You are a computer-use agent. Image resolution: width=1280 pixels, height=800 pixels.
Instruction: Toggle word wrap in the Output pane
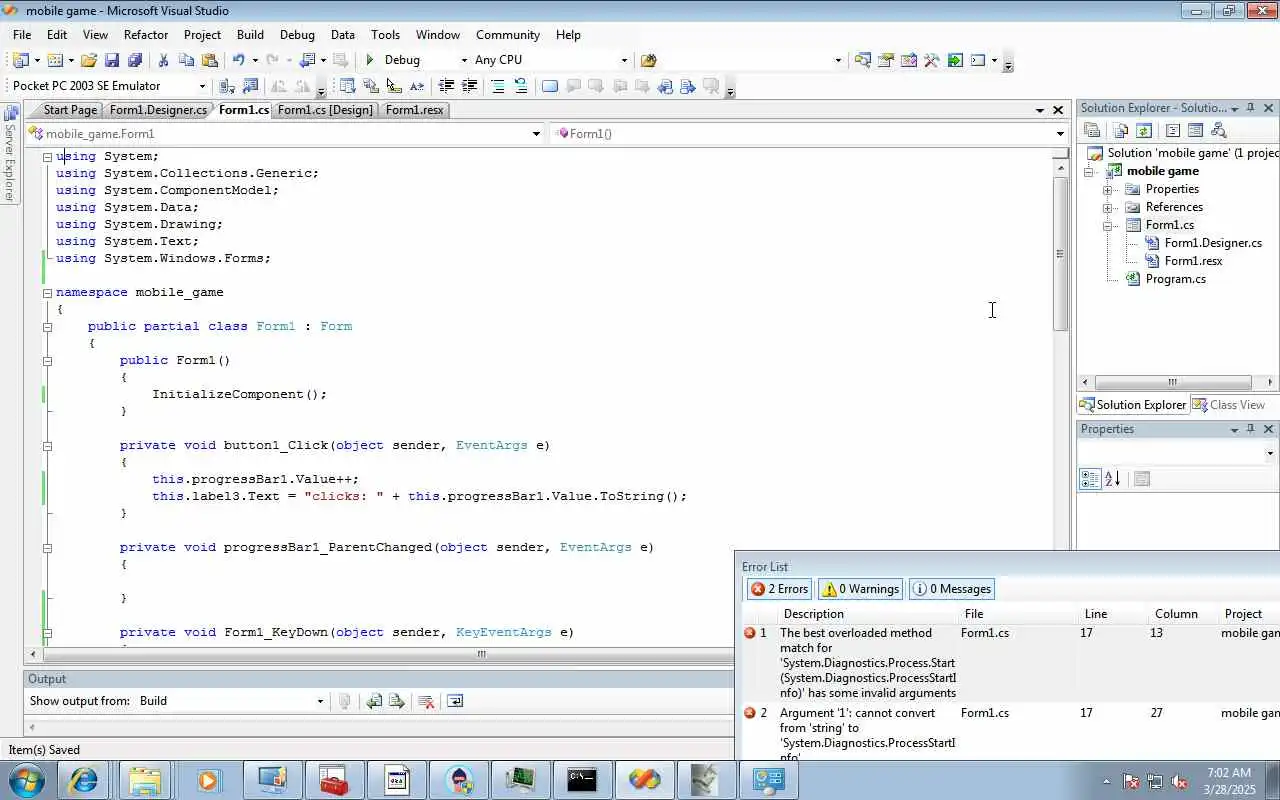[x=455, y=701]
